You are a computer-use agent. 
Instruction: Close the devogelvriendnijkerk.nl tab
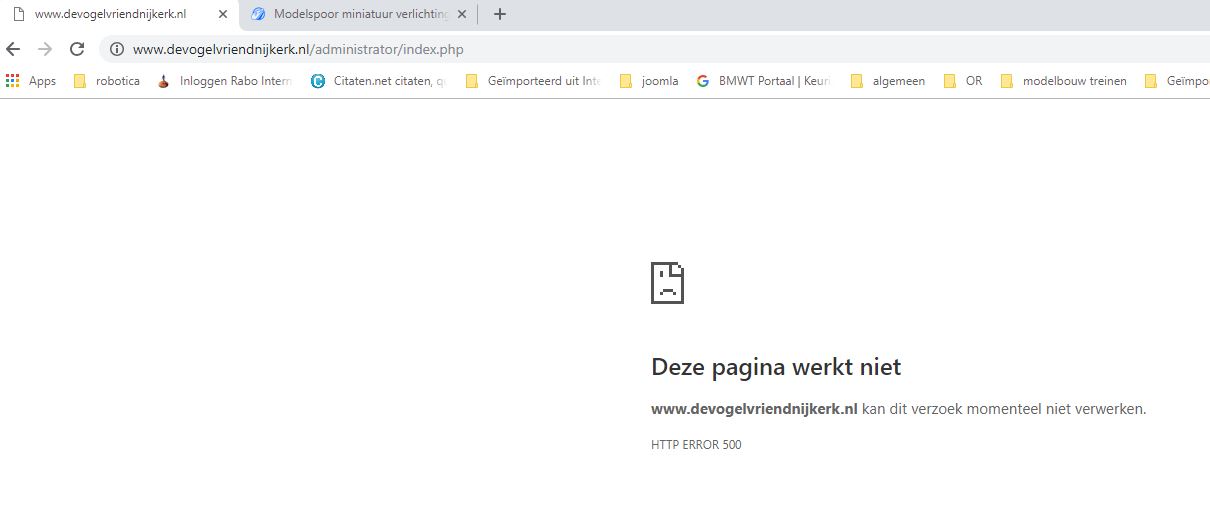click(223, 14)
